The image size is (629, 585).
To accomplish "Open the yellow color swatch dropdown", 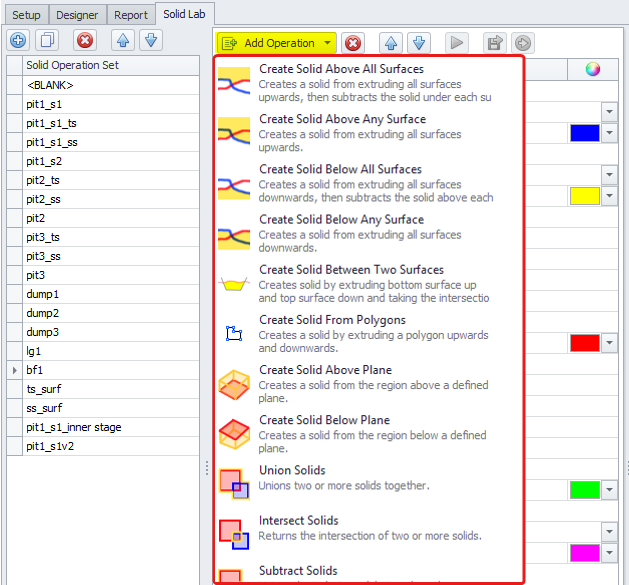I will [x=609, y=196].
